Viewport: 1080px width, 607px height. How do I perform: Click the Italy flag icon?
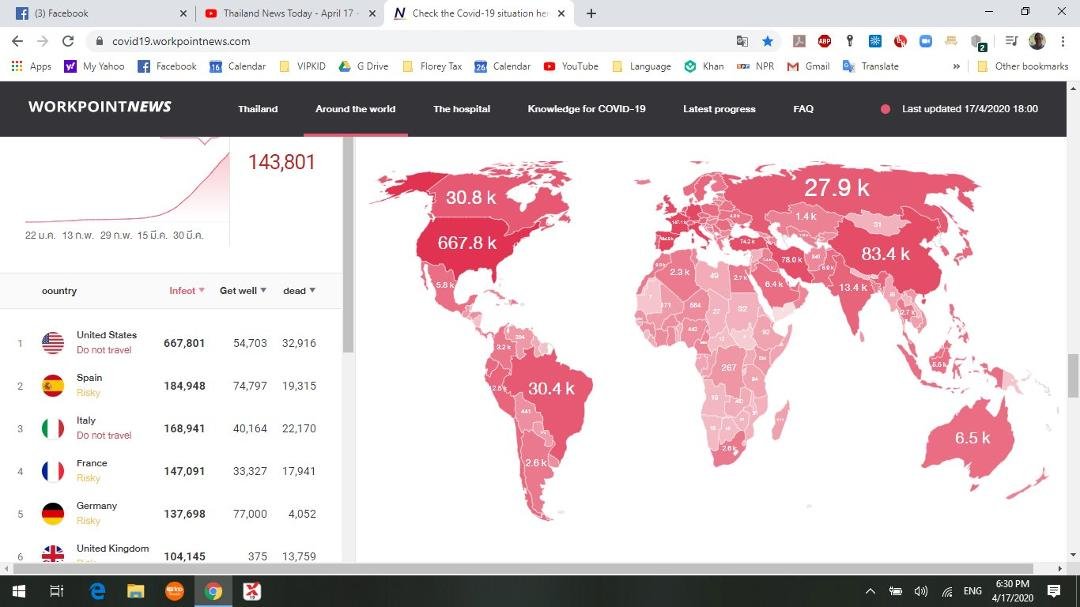coord(53,428)
